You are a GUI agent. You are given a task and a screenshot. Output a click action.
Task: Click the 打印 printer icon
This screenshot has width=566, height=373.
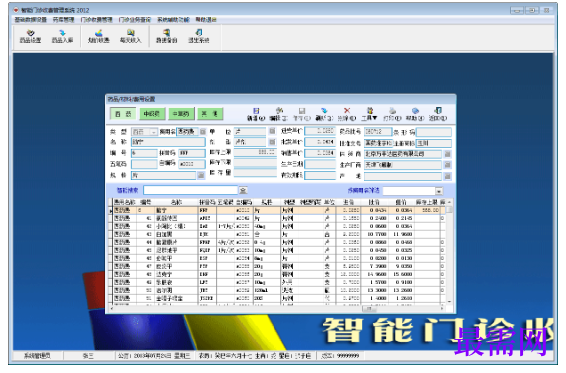392,114
